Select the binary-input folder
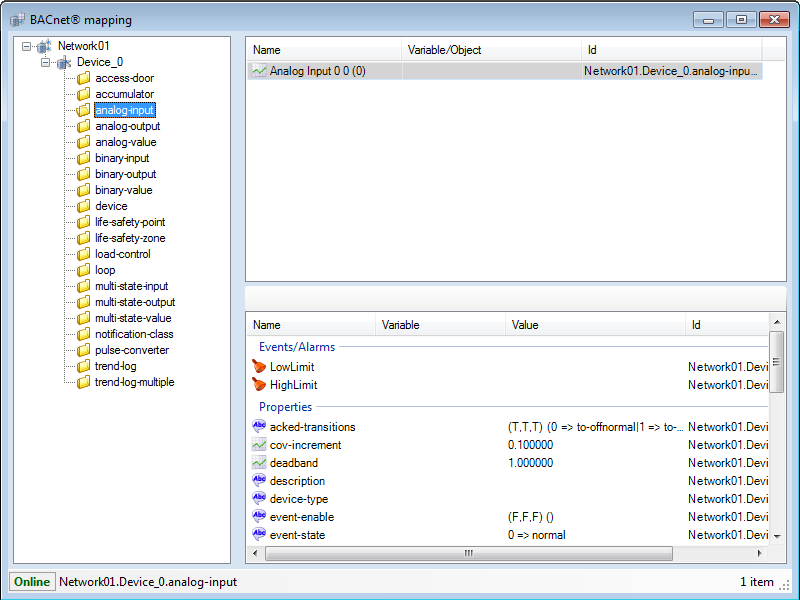800x600 pixels. click(122, 158)
